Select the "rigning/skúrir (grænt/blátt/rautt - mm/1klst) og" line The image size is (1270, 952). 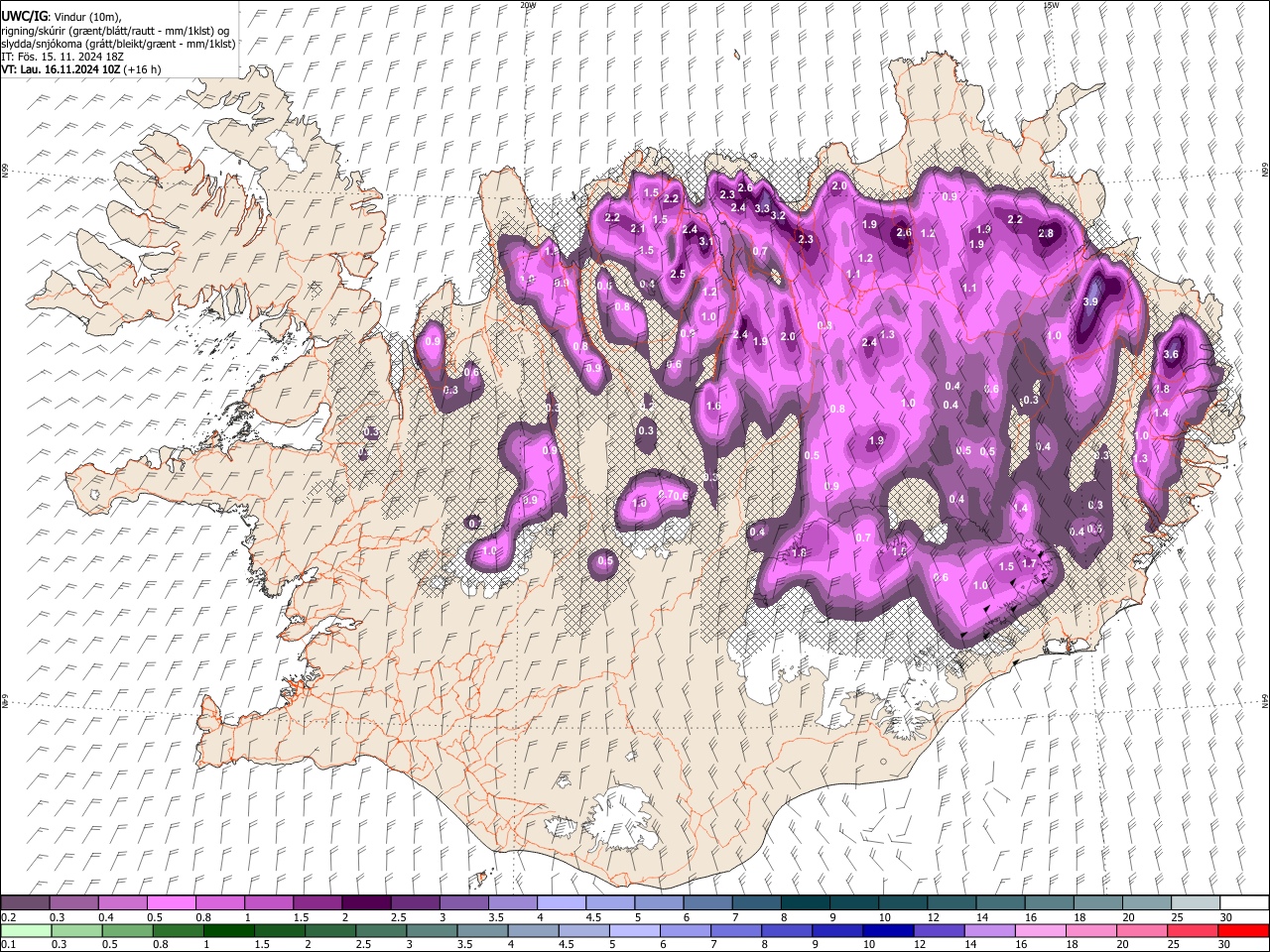pos(115,31)
